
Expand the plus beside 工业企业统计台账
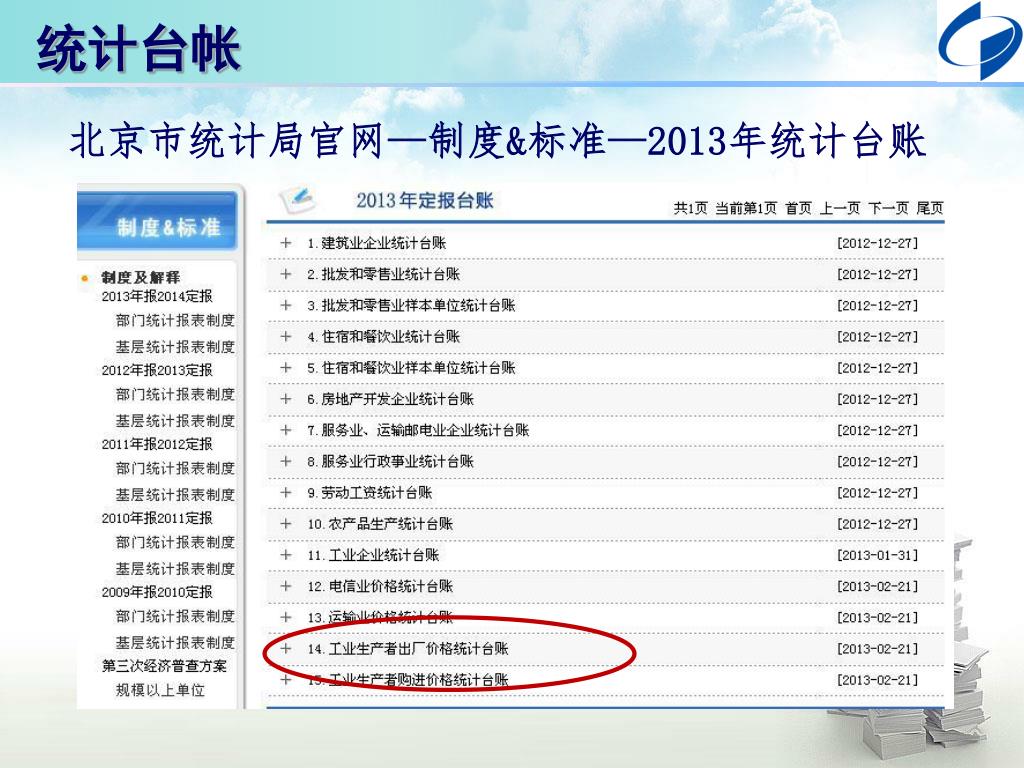point(285,555)
